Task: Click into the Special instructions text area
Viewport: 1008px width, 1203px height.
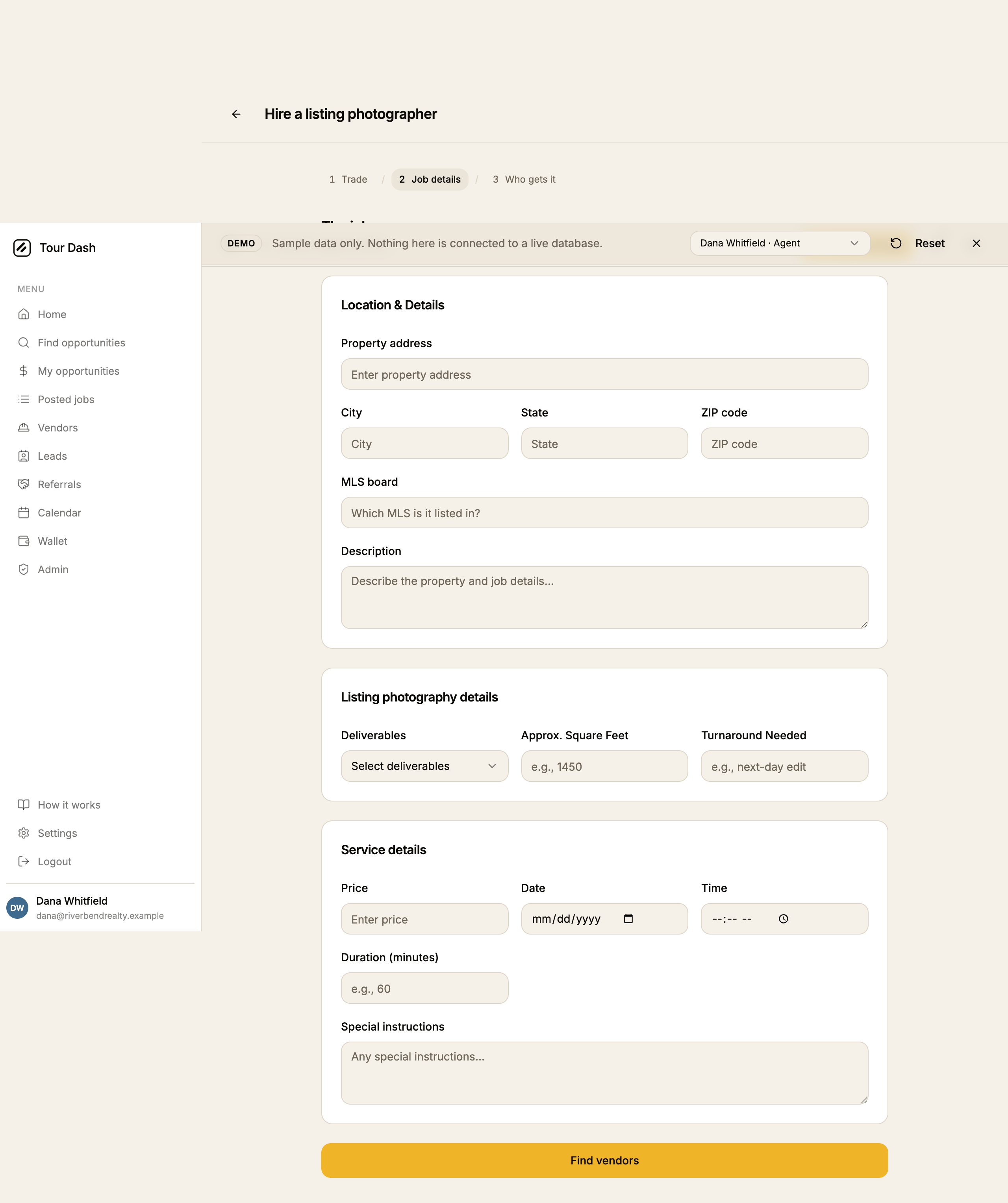Action: pos(604,1073)
